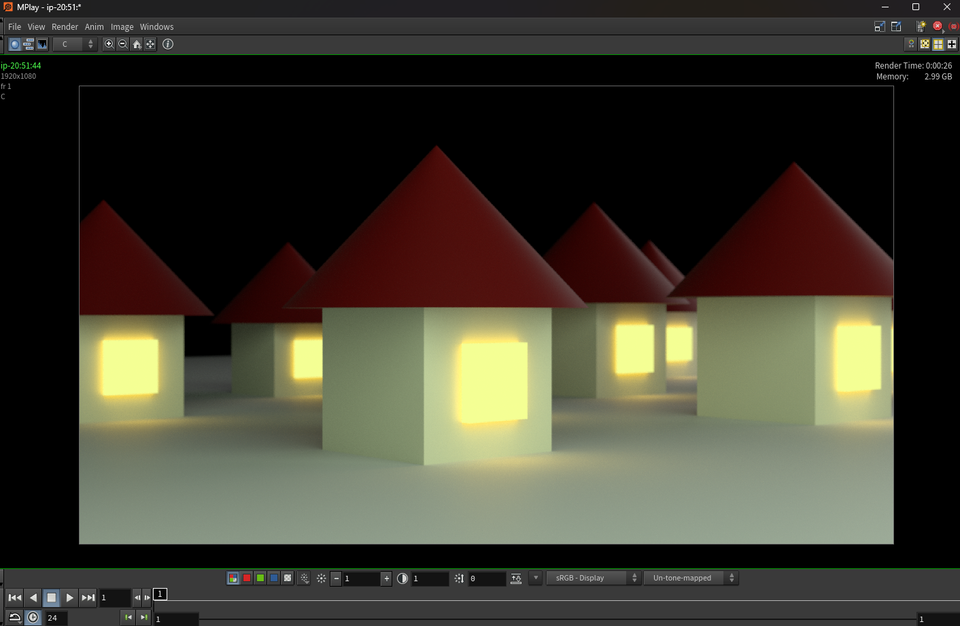Jump to the first frame
This screenshot has width=960, height=626.
pyautogui.click(x=14, y=598)
